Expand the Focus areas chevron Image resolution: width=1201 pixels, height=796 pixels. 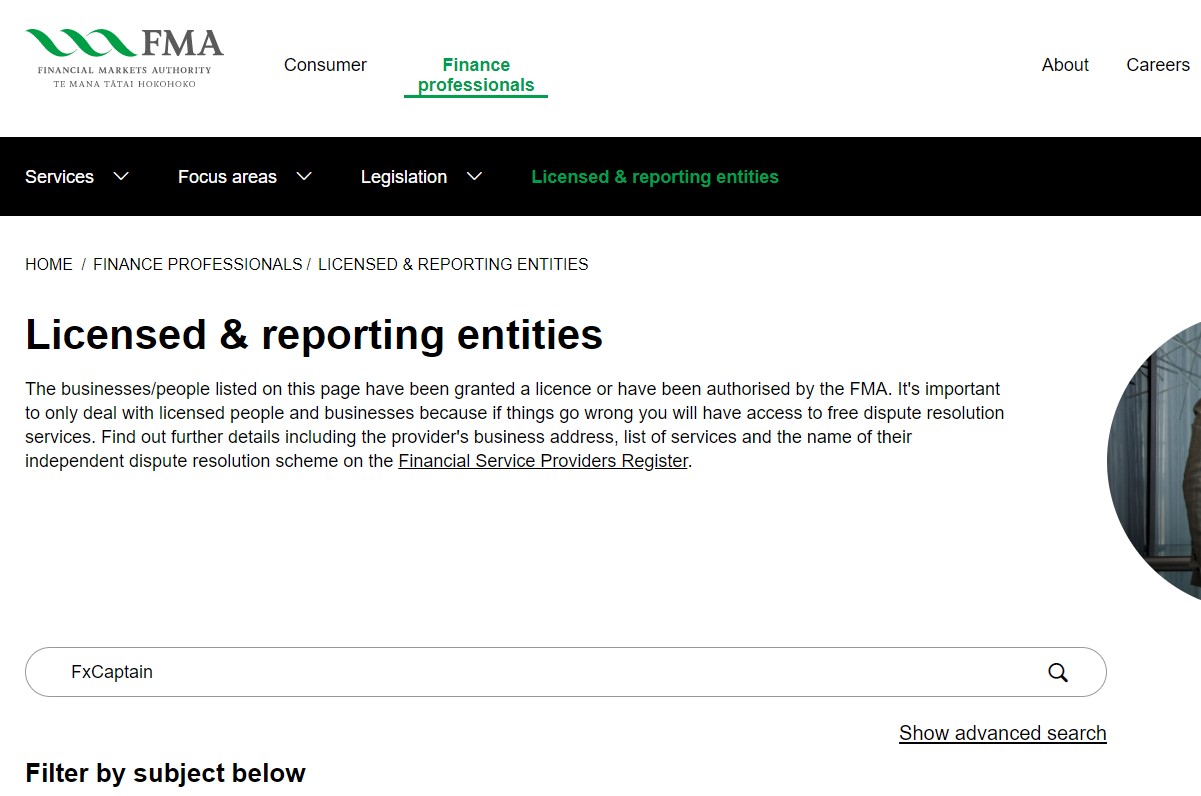click(304, 176)
